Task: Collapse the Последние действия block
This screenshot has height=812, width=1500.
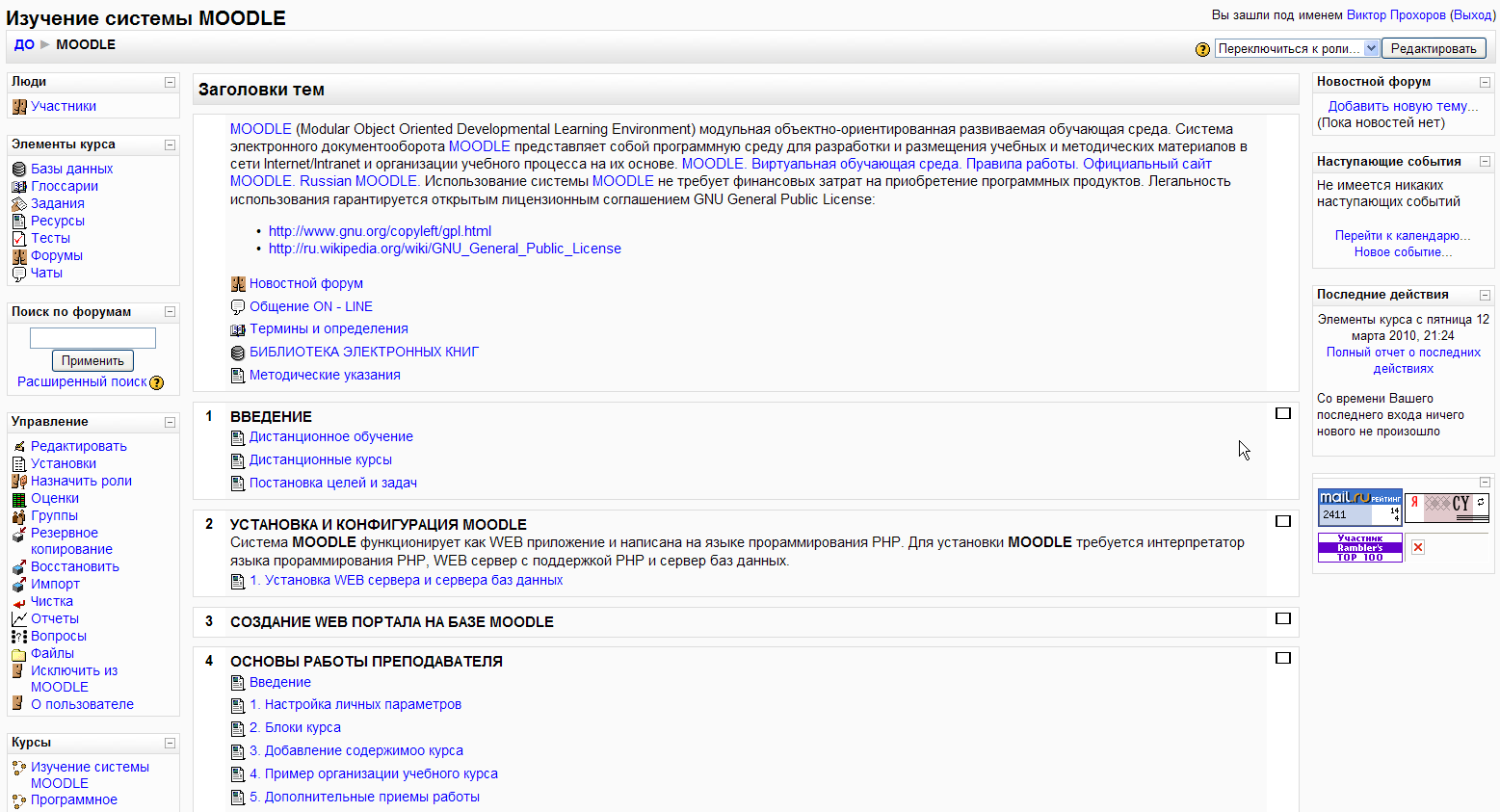Action: (x=1486, y=296)
